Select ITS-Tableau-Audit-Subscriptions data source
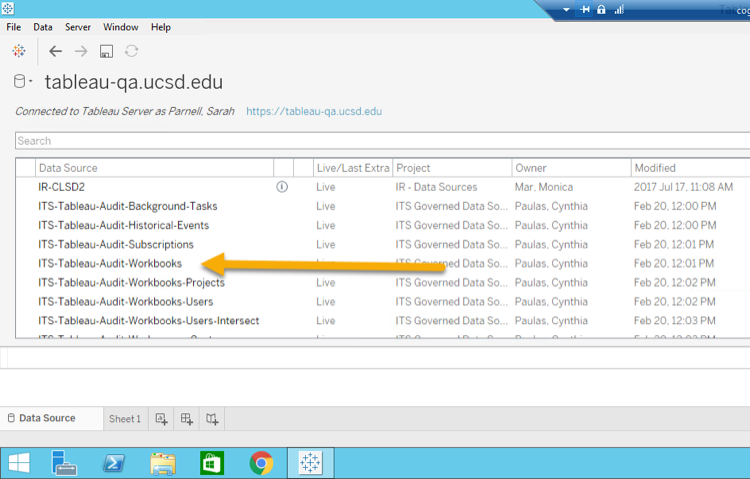The image size is (750, 479). point(116,245)
